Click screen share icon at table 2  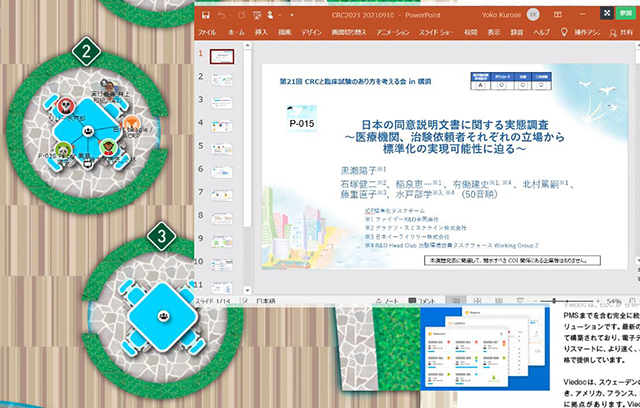tap(87, 164)
